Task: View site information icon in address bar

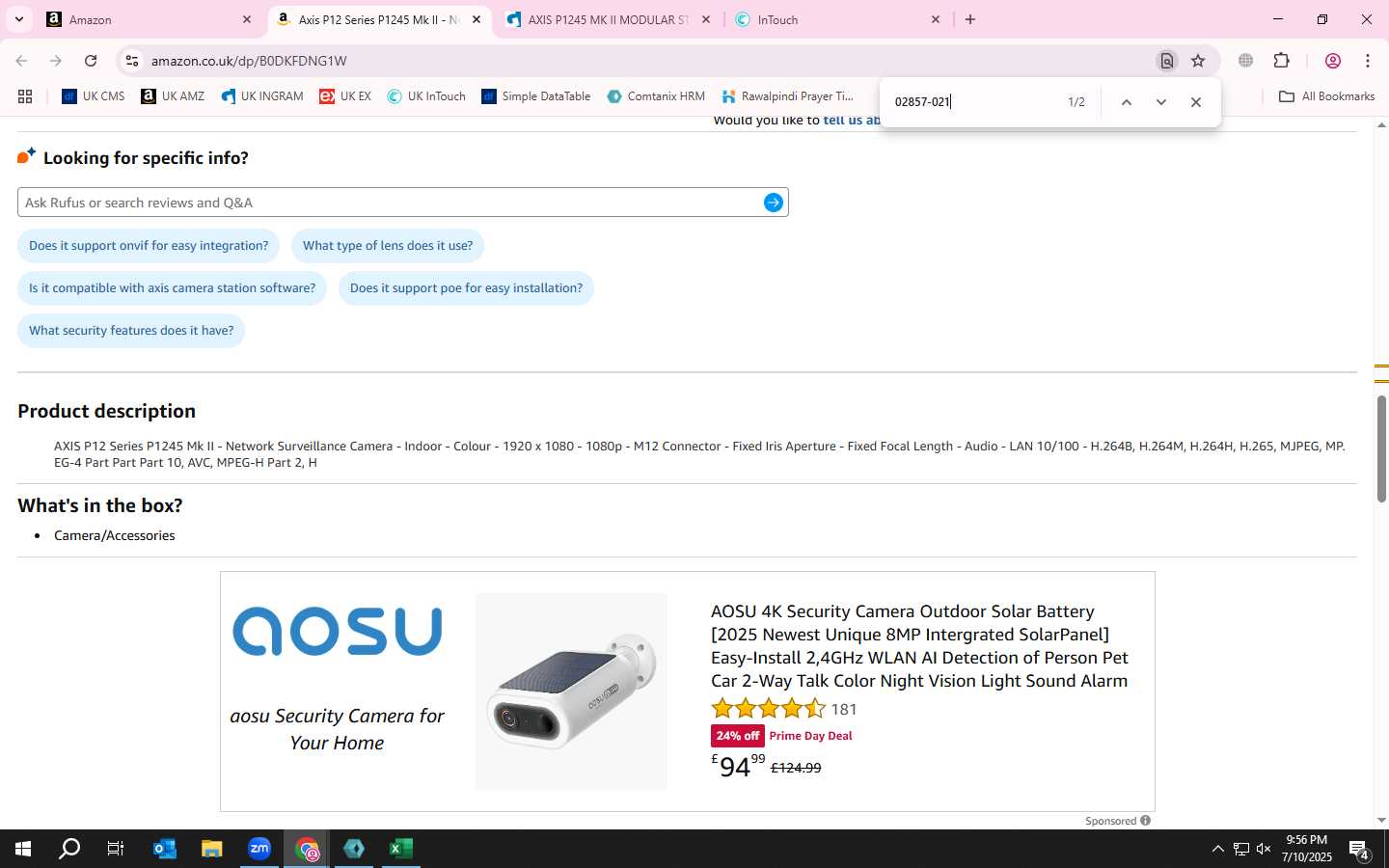Action: click(x=132, y=61)
